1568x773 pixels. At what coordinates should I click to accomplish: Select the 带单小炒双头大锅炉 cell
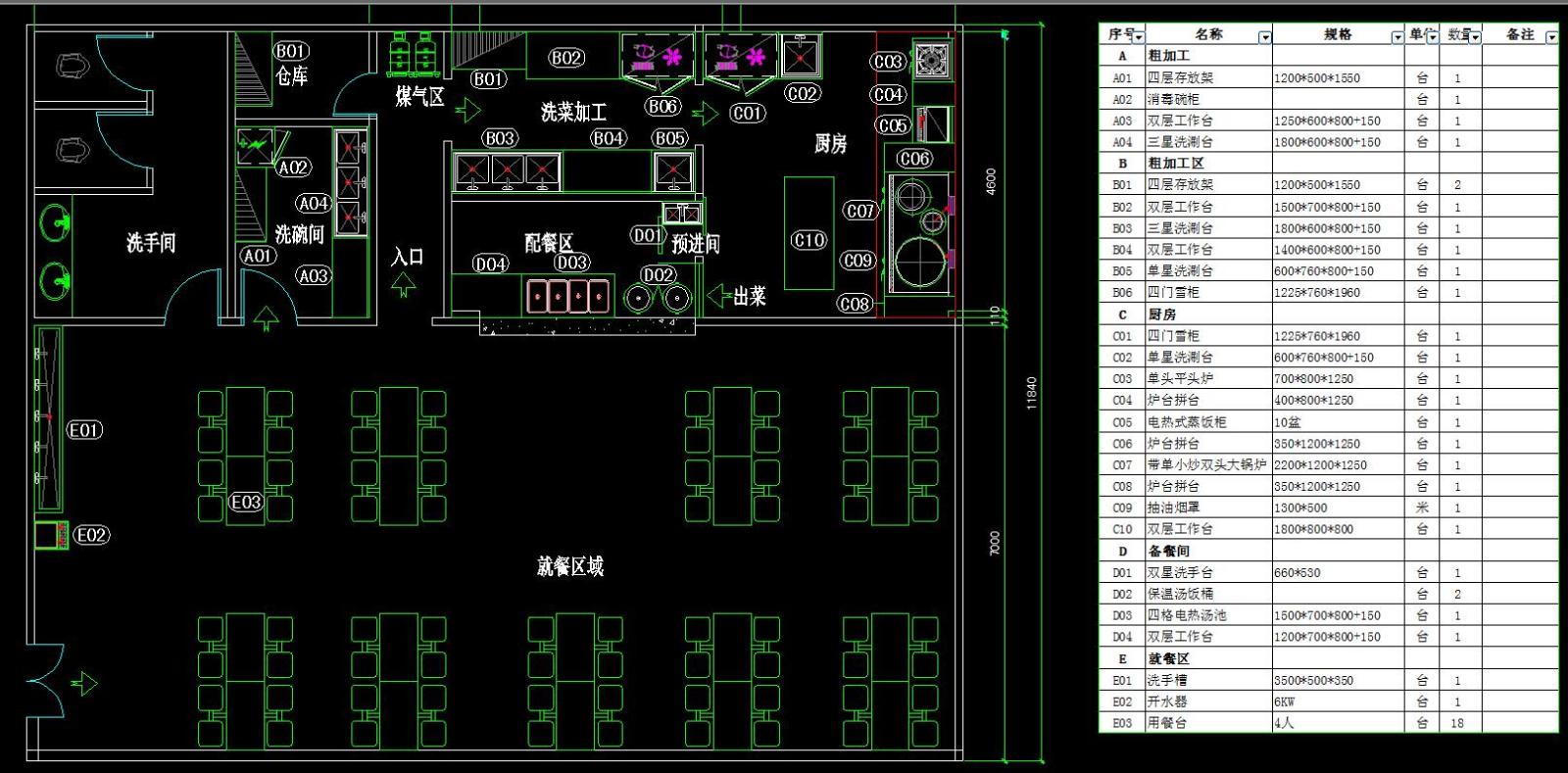click(1209, 464)
